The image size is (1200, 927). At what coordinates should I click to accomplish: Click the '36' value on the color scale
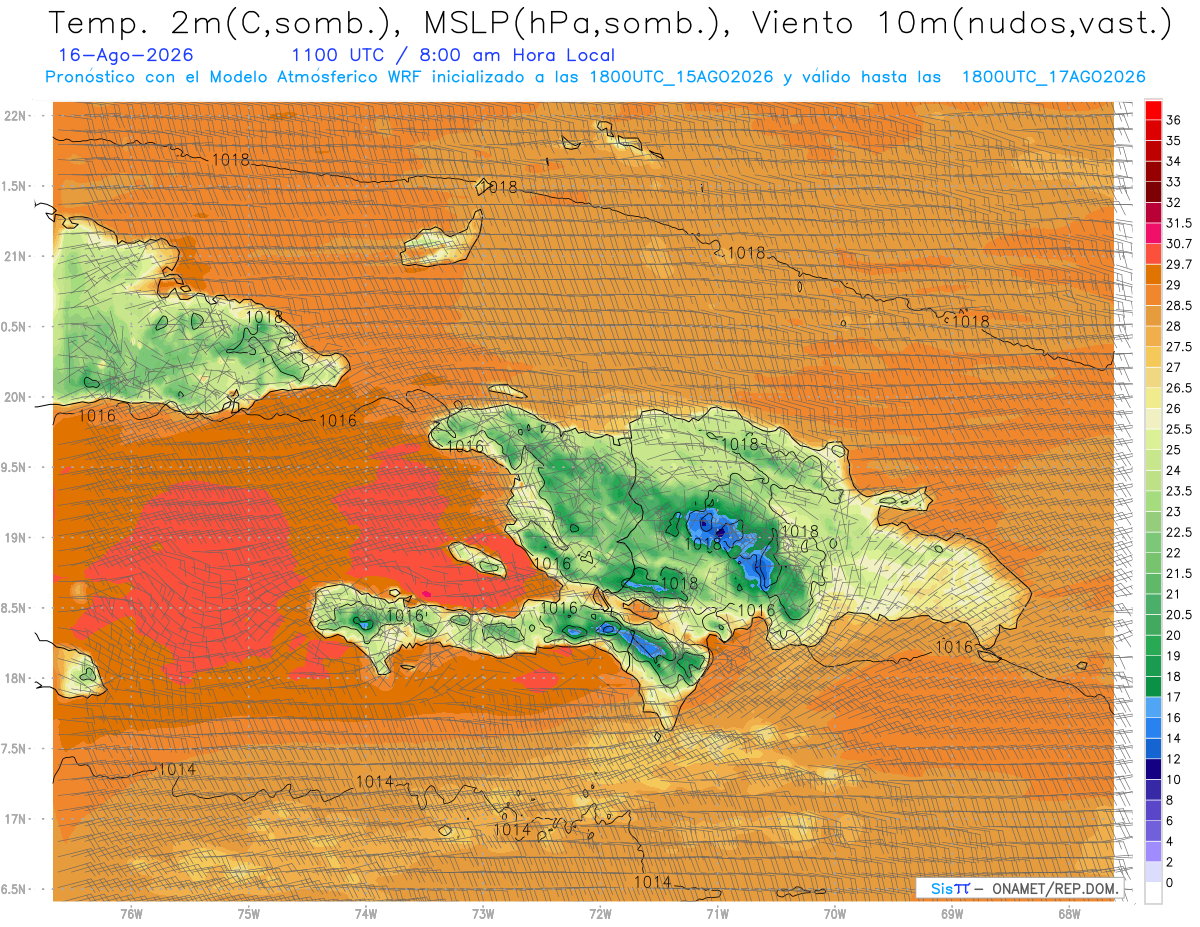1174,119
